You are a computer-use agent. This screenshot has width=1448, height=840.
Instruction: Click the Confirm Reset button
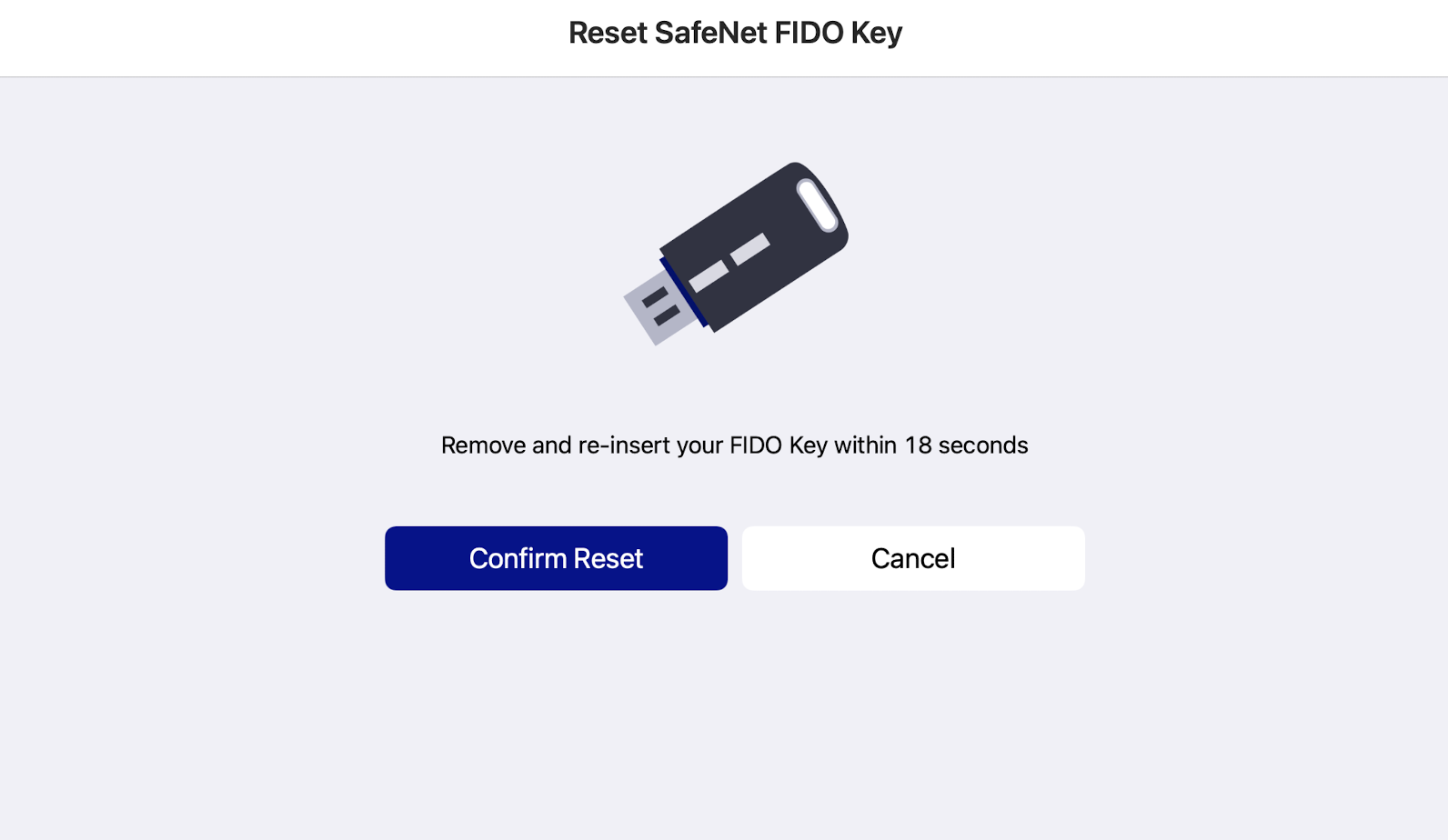point(556,558)
